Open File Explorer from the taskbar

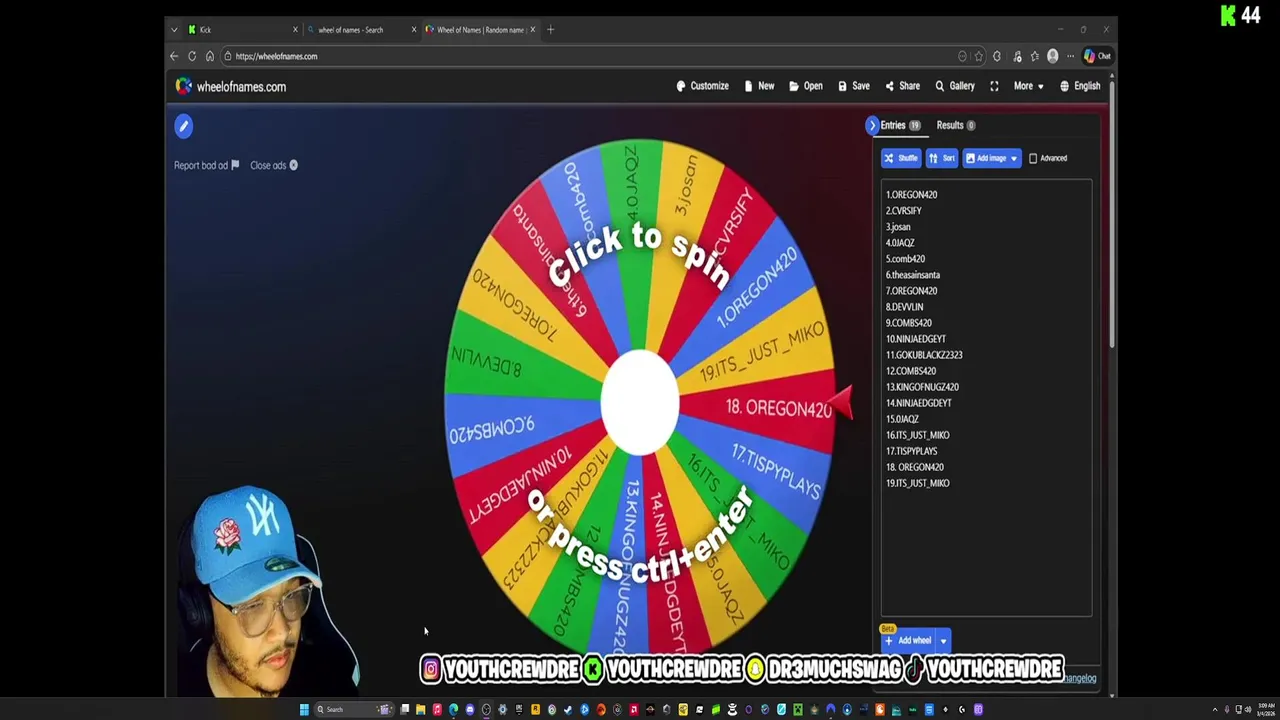[x=420, y=710]
